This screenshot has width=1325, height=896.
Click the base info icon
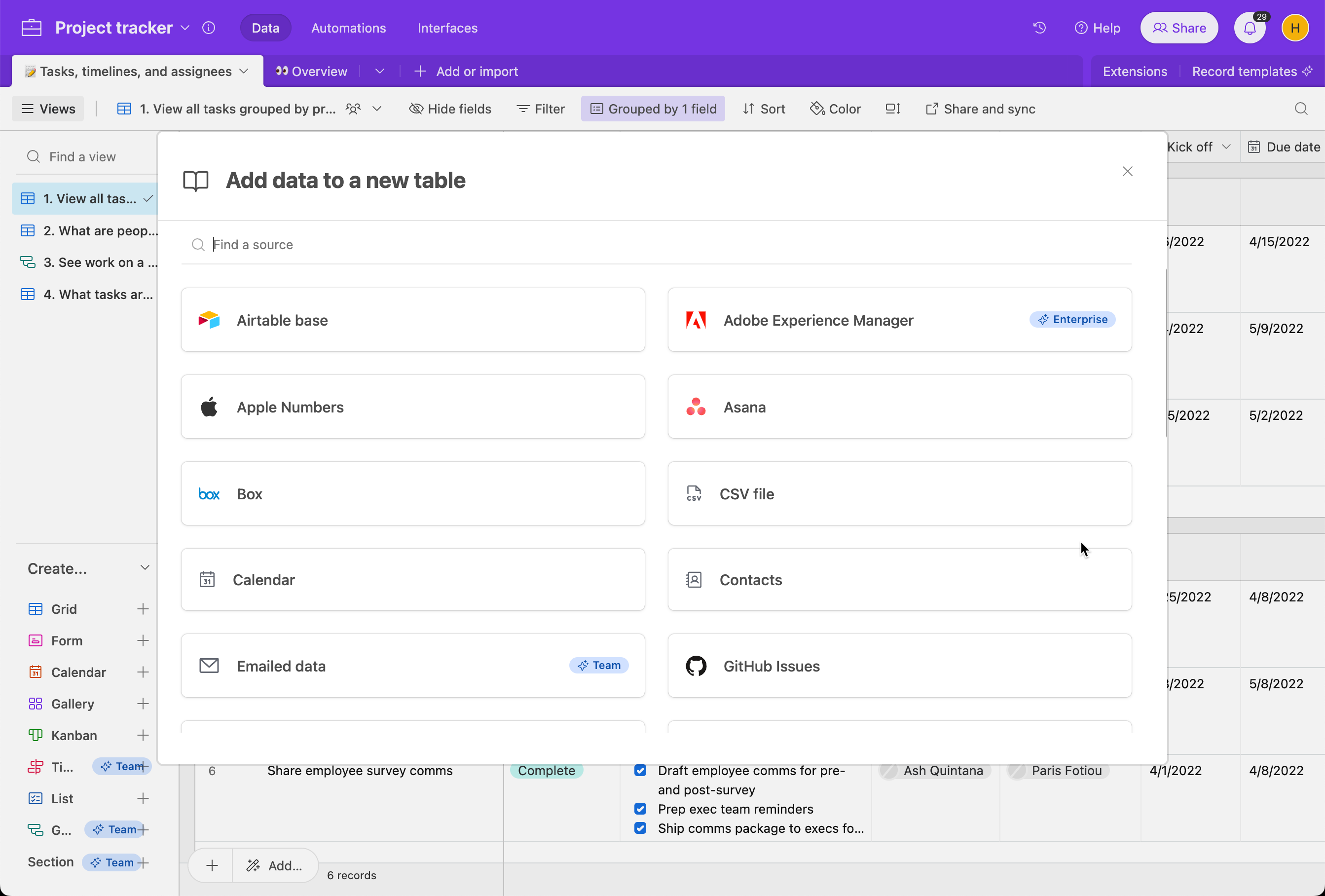tap(209, 27)
